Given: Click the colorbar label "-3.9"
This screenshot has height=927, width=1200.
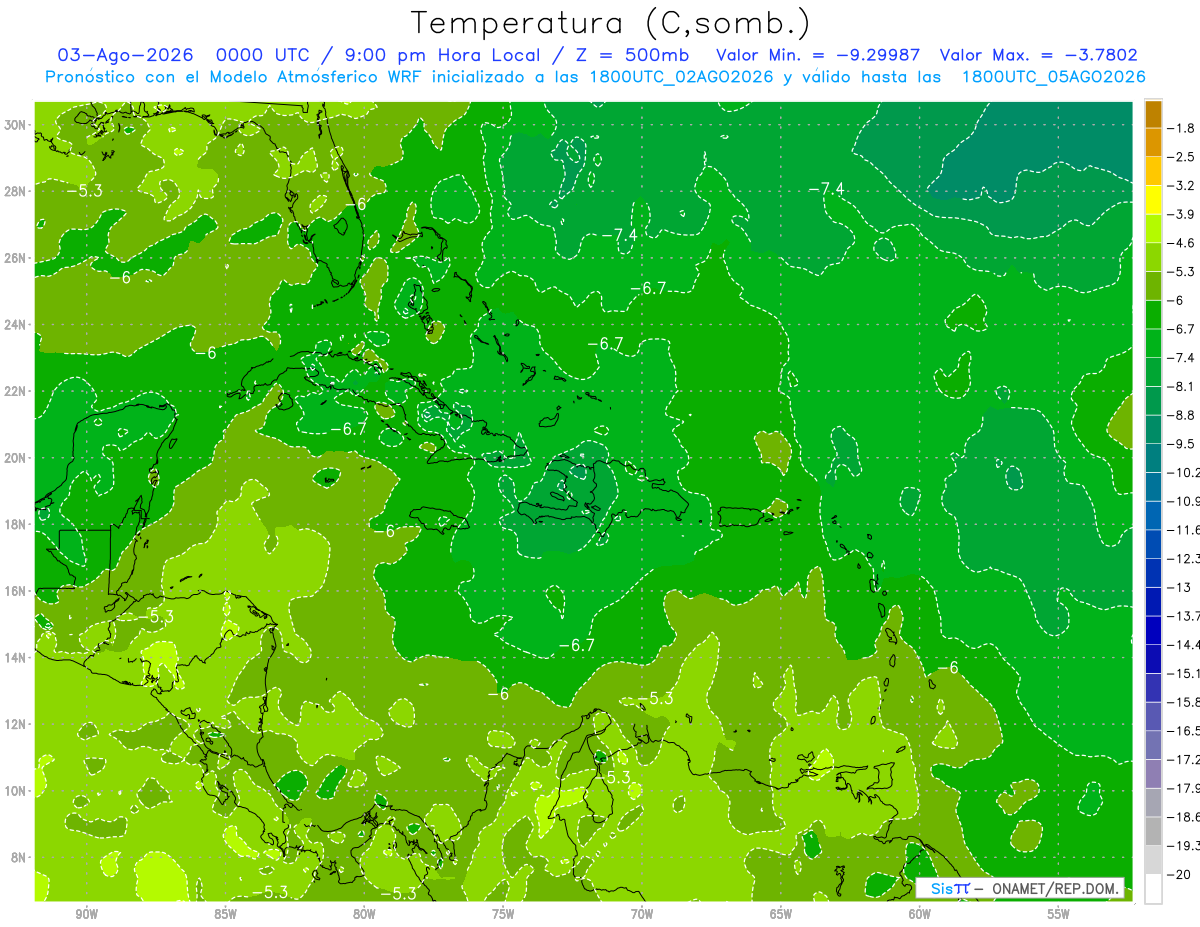Looking at the screenshot, I should pyautogui.click(x=1181, y=214).
